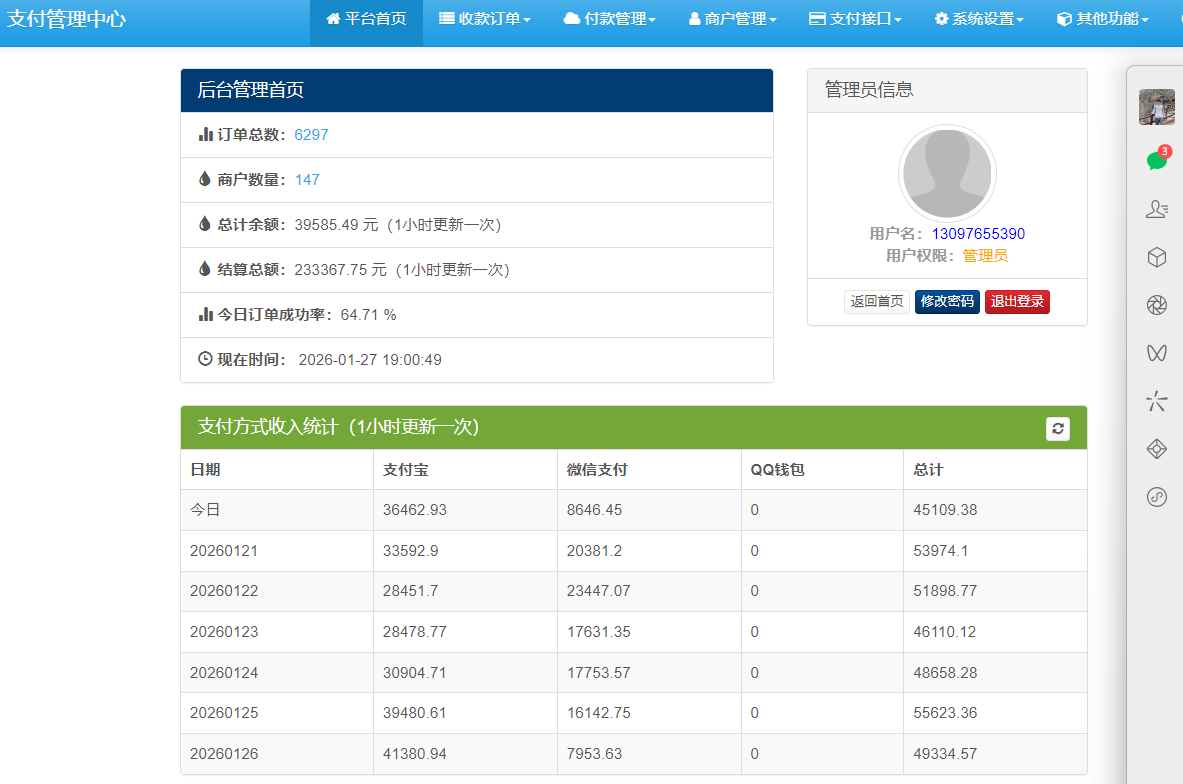The image size is (1183, 784).
Task: Click the refresh icon in income statistics header
Action: [x=1058, y=428]
